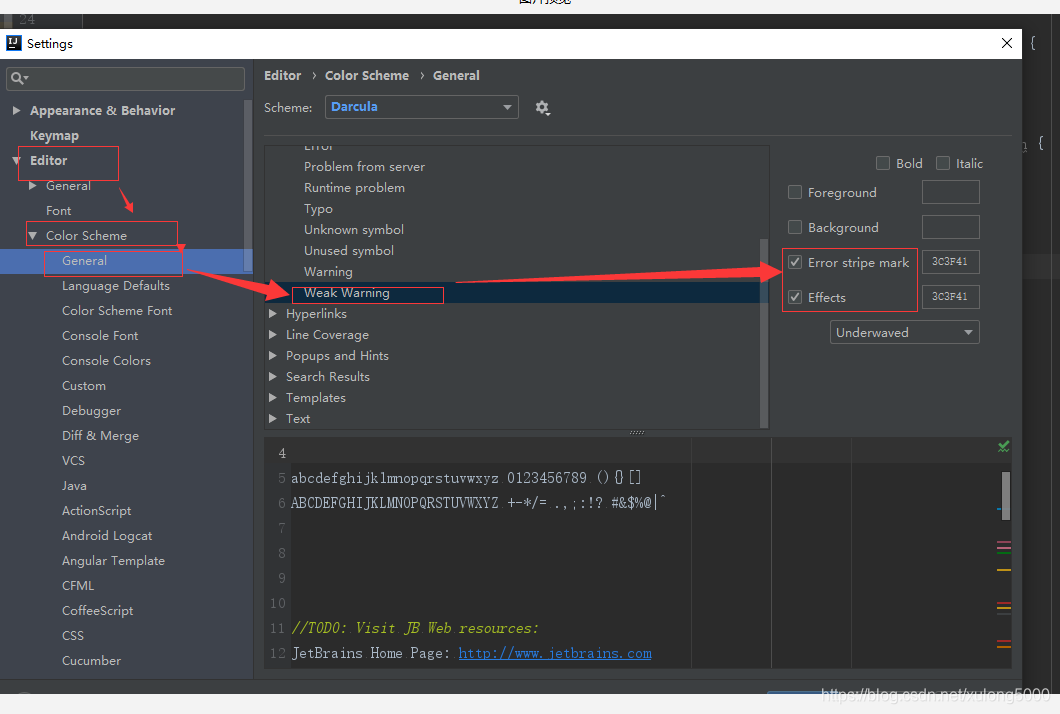Open the Scheme Darcula dropdown
The height and width of the screenshot is (714, 1060).
point(421,107)
